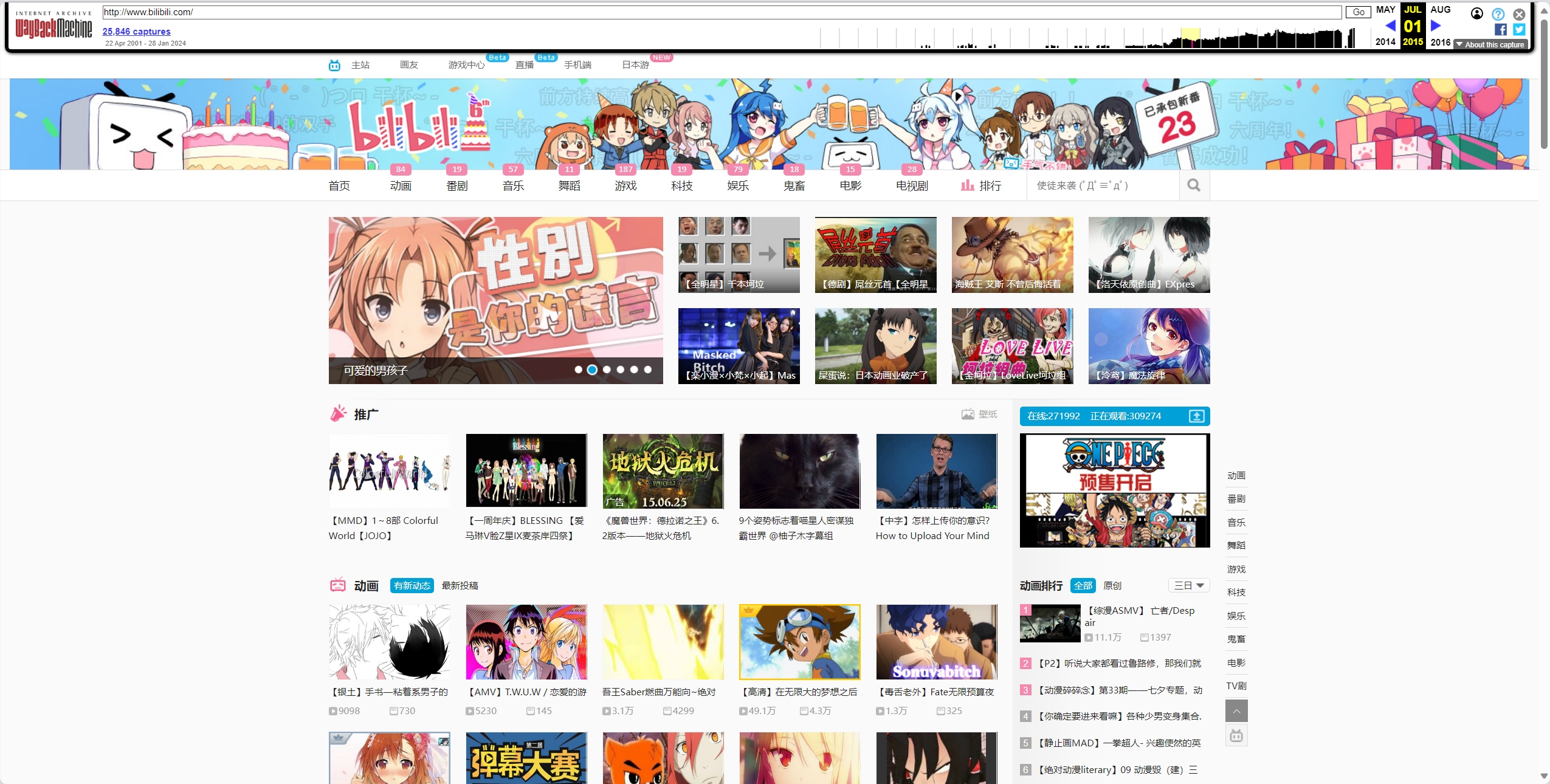Open the 排行 ranking page via chart icon

[967, 185]
